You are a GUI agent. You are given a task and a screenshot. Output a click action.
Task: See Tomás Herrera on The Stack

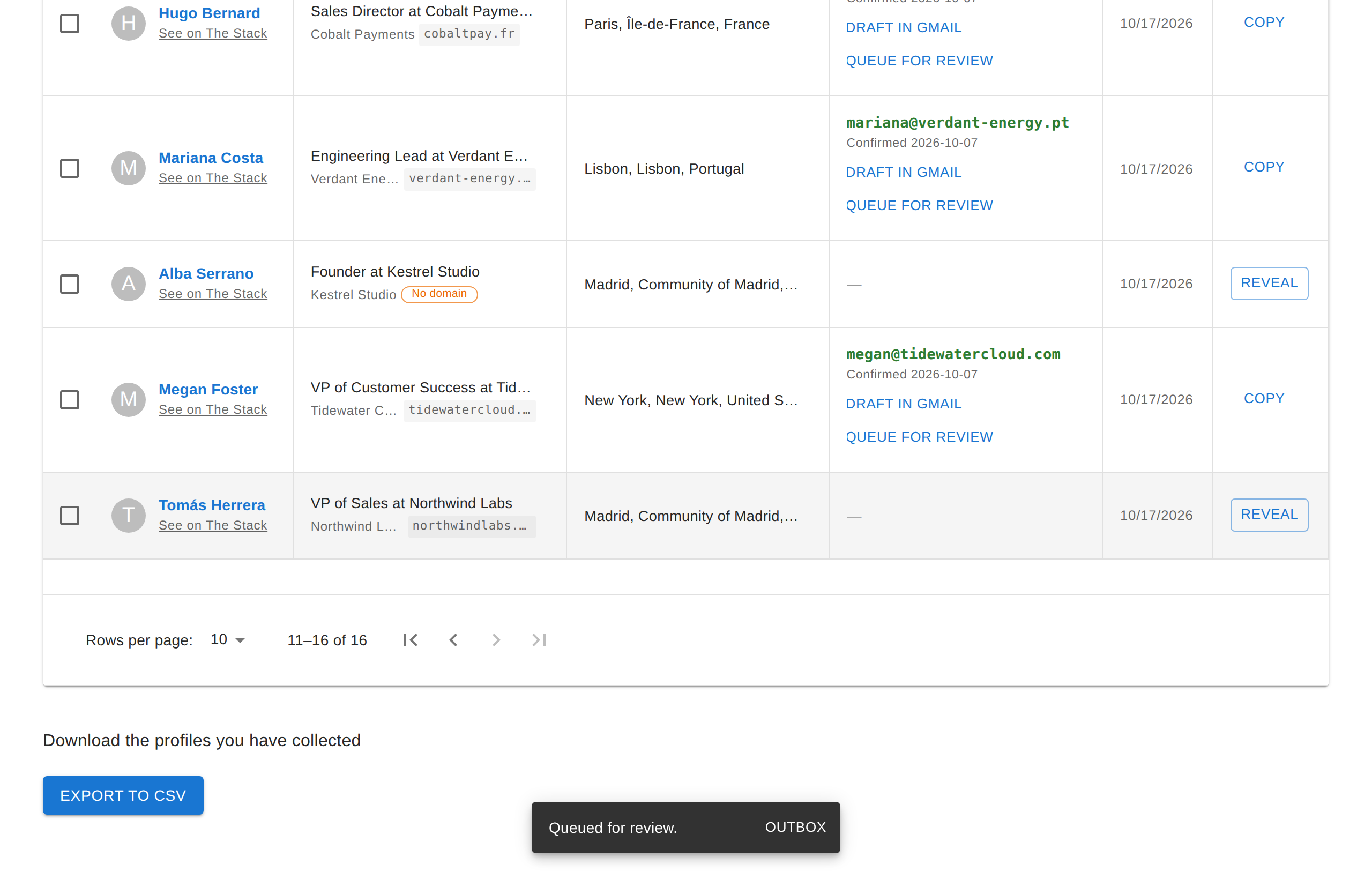pyautogui.click(x=213, y=525)
